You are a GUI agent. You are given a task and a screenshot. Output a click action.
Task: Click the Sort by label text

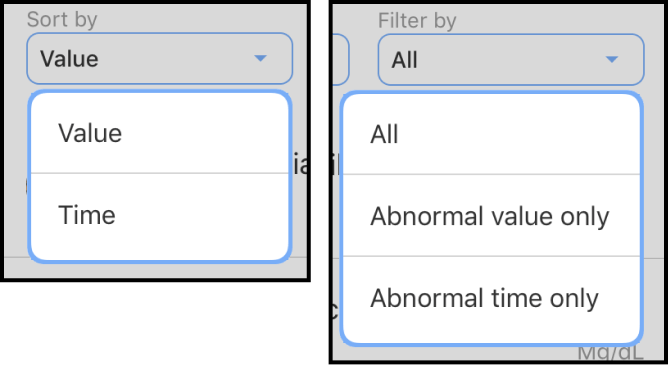point(62,20)
